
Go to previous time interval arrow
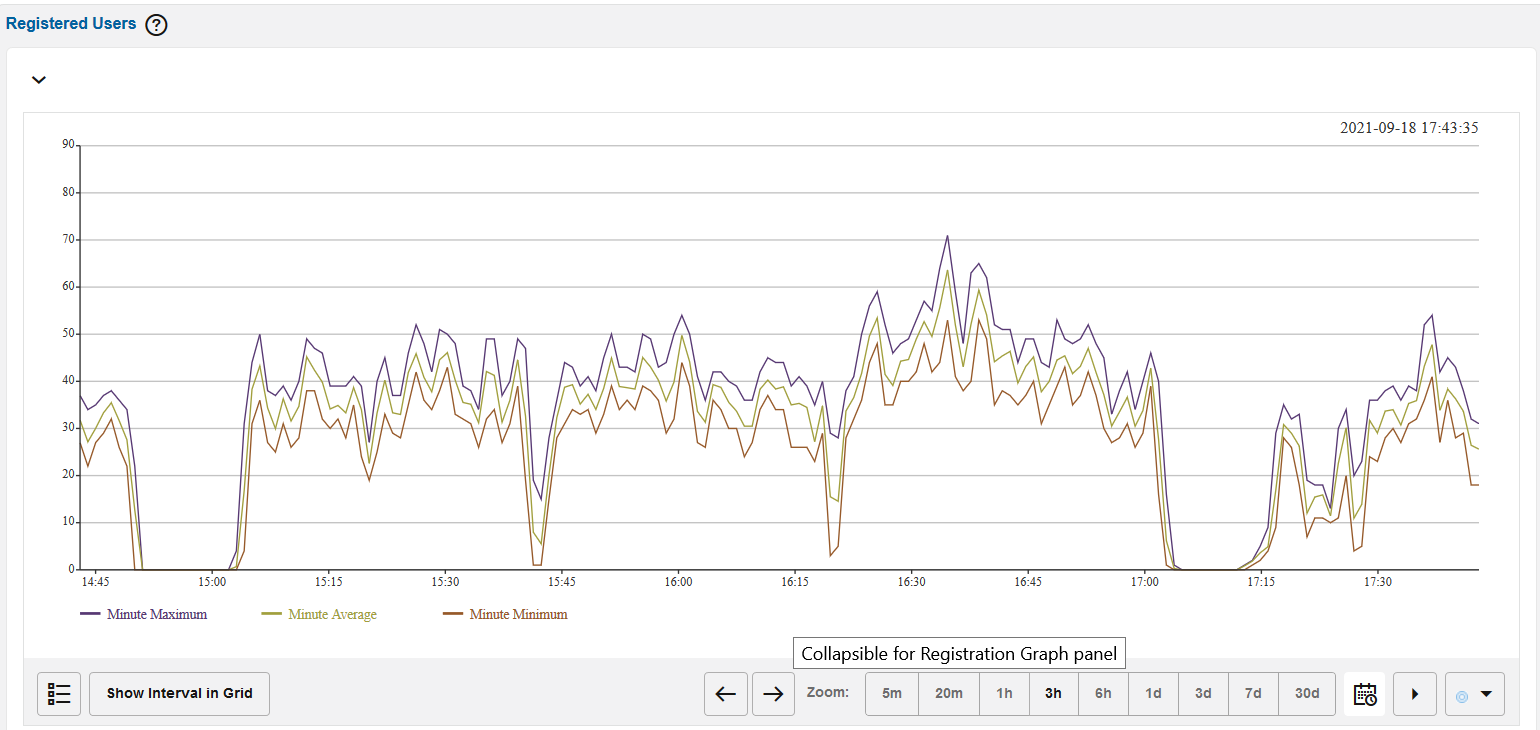click(726, 694)
